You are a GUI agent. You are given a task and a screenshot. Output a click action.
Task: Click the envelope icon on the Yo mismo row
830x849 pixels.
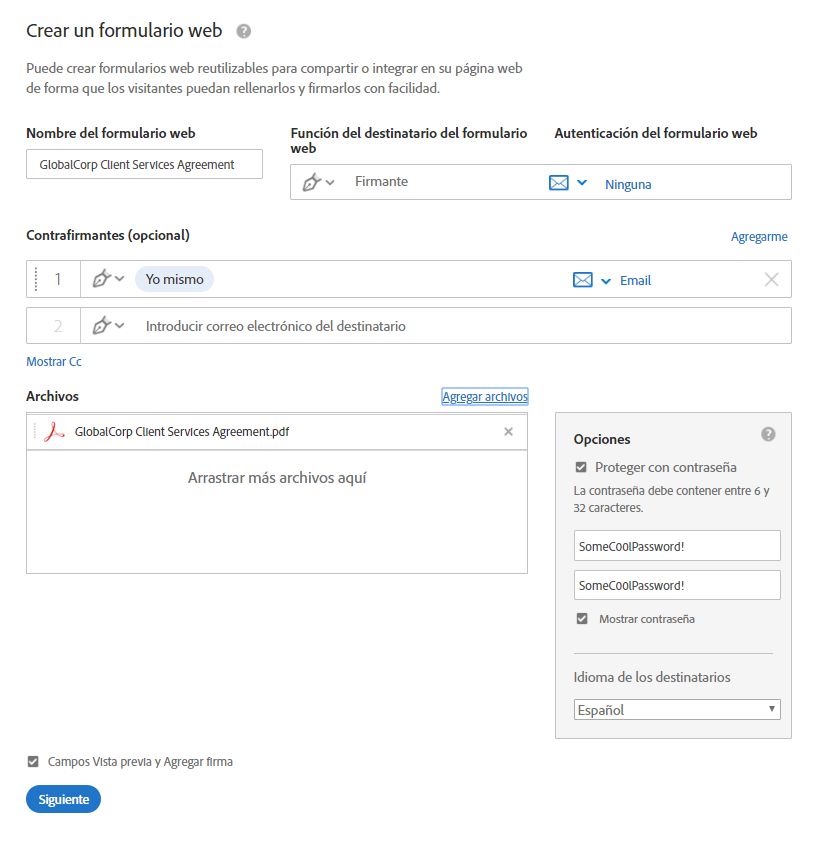click(583, 280)
